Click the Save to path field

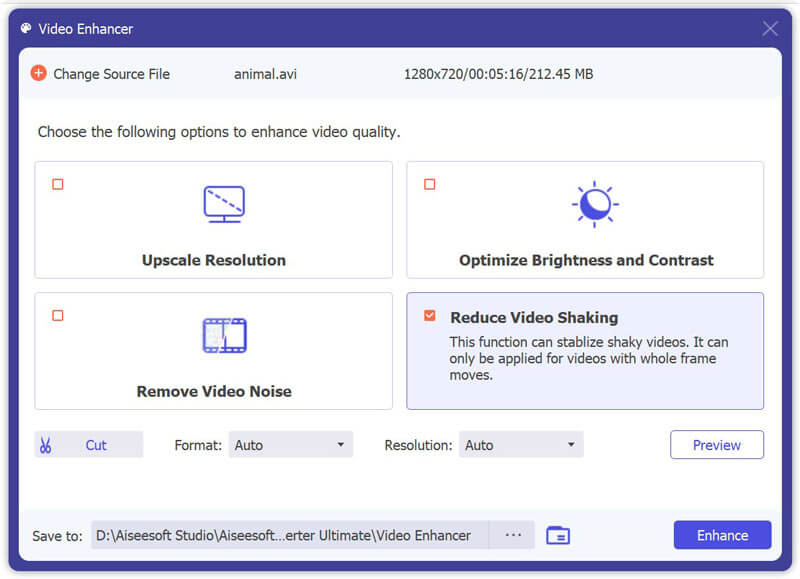tap(290, 535)
